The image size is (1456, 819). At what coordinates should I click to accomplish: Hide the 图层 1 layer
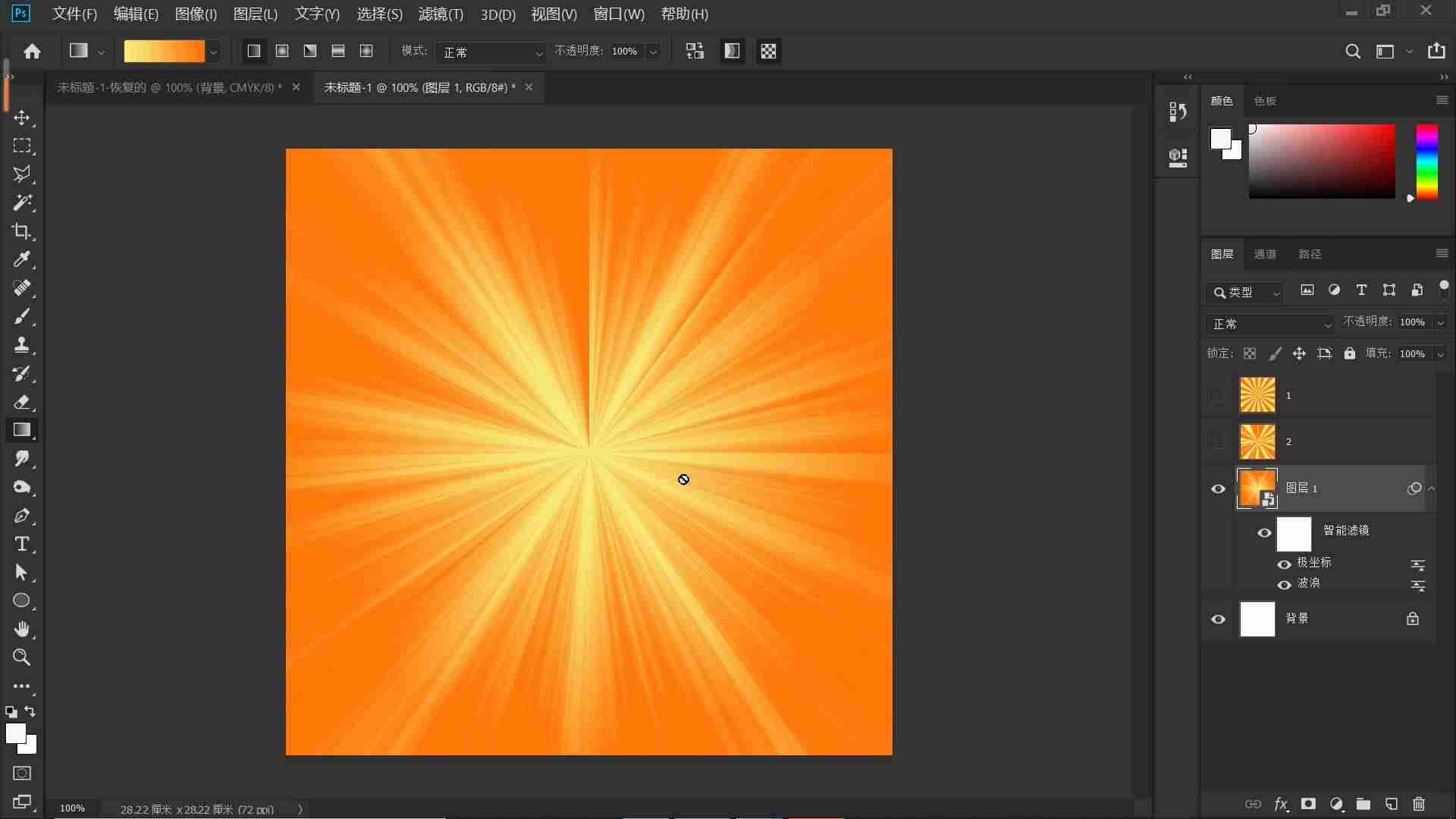click(x=1218, y=489)
